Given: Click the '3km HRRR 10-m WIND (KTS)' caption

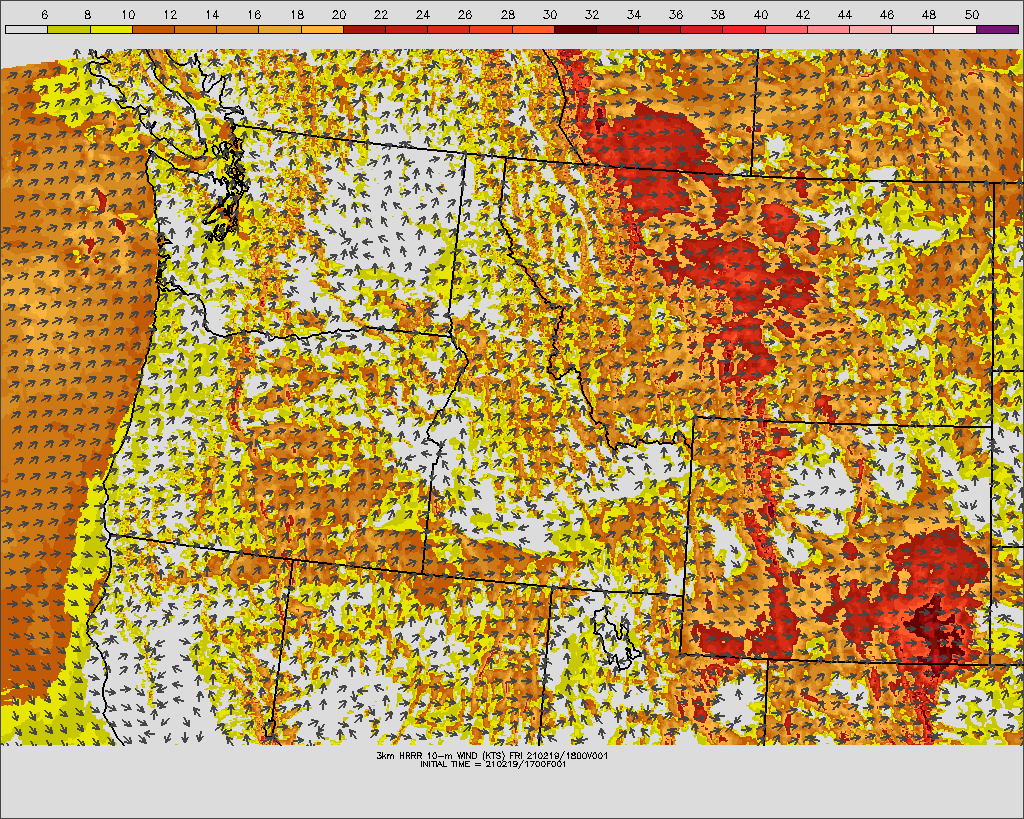Looking at the screenshot, I should coord(442,756).
